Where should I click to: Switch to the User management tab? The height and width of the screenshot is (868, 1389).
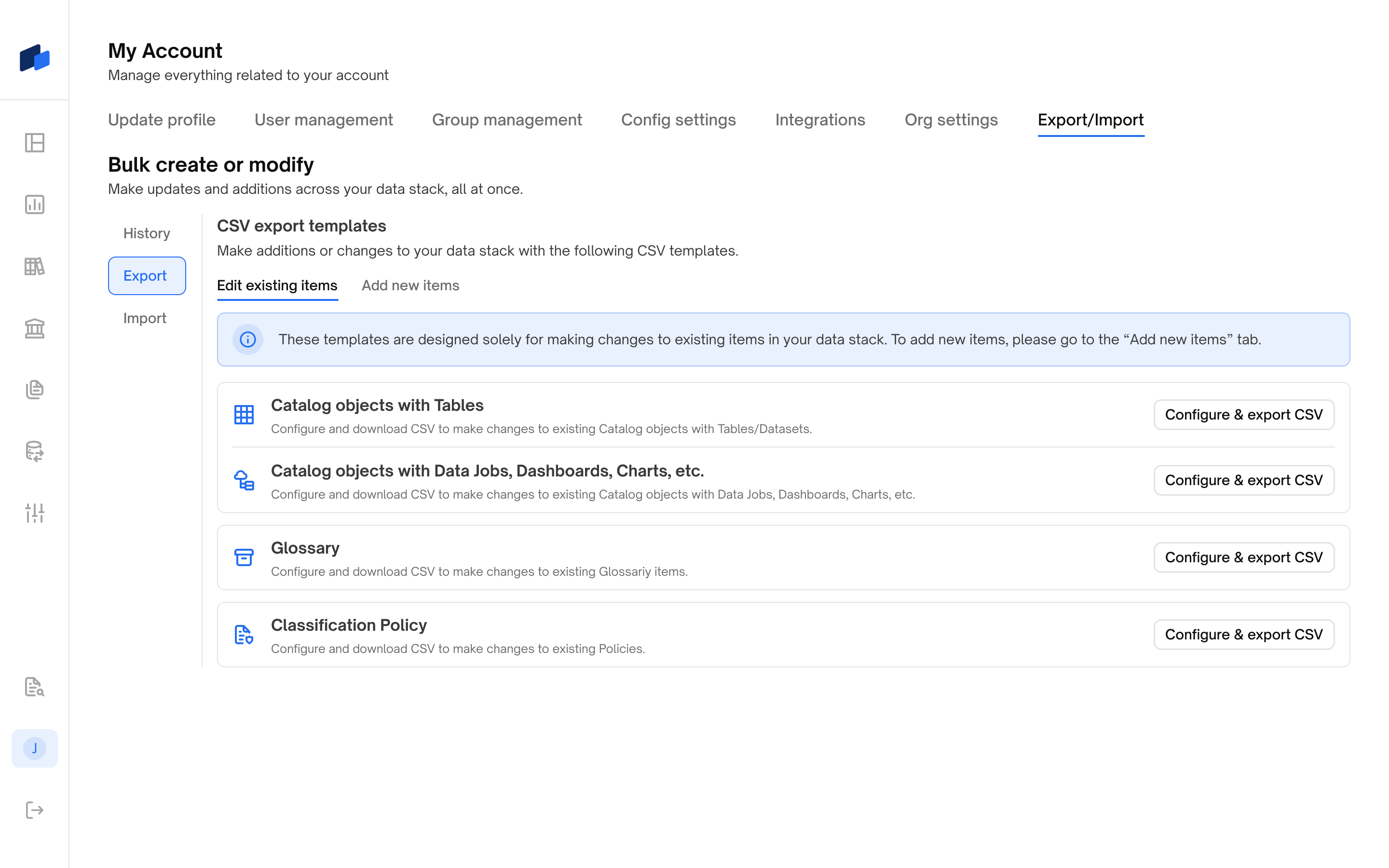pos(324,120)
